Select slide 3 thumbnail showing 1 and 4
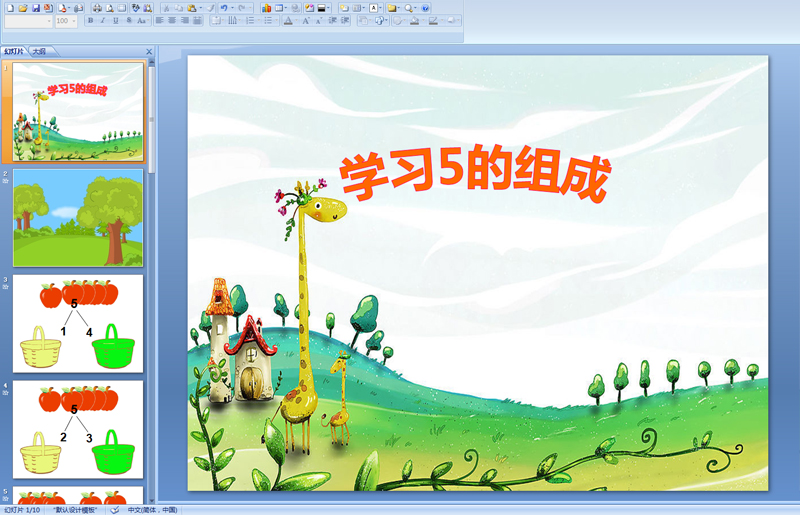 click(78, 324)
